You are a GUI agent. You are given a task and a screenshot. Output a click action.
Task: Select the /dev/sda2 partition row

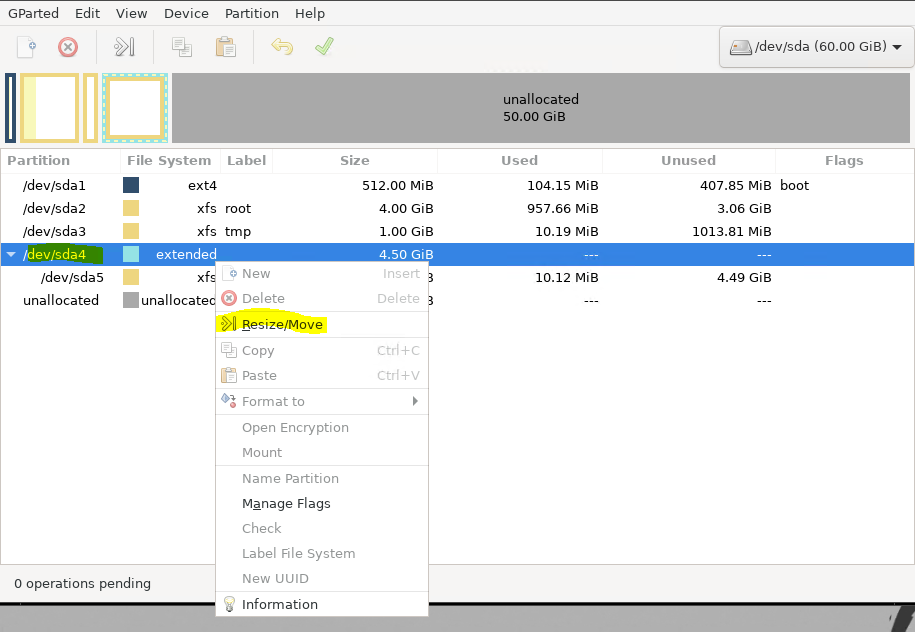click(457, 208)
